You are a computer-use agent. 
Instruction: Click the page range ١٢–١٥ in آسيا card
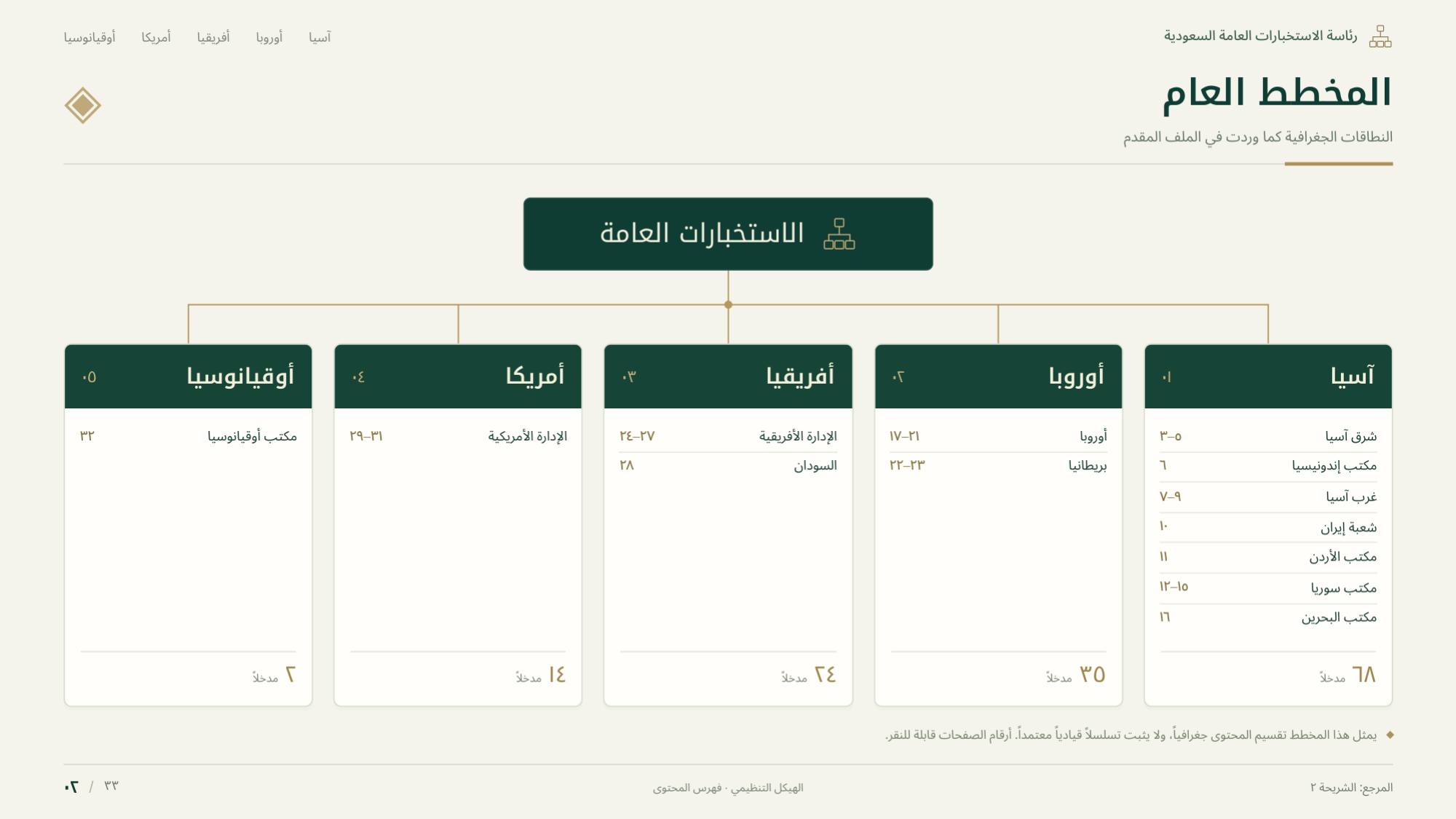tap(1174, 587)
